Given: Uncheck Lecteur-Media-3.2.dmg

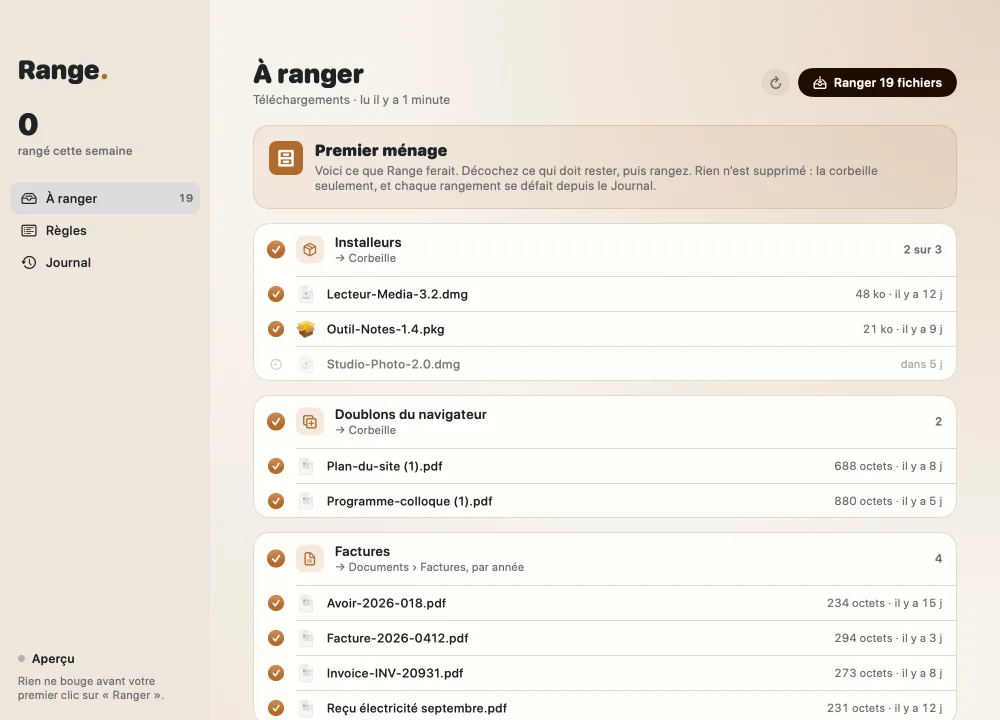Looking at the screenshot, I should 276,294.
